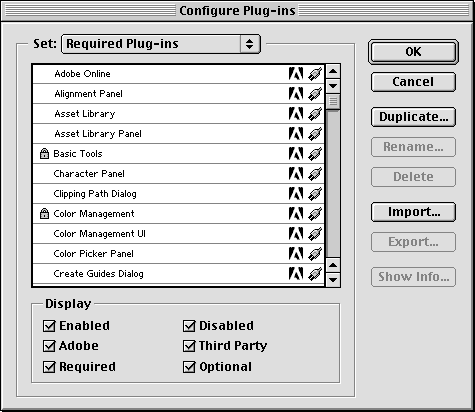
Task: Click the plug icon for Clipping Path Dialog
Action: tap(315, 194)
